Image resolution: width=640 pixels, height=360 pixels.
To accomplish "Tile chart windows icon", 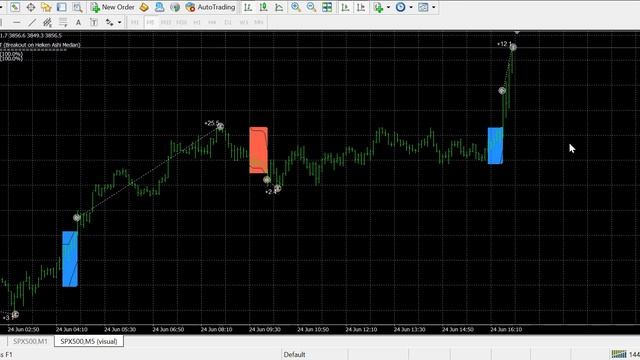I will click(327, 7).
